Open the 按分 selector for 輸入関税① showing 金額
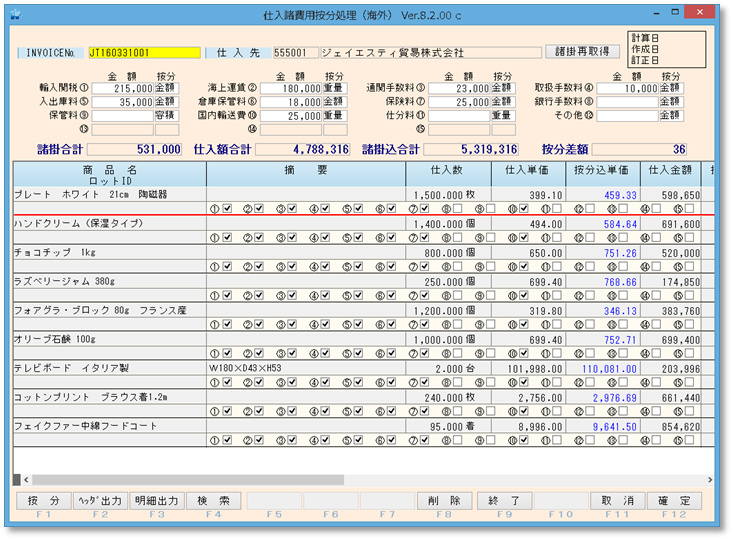 pyautogui.click(x=167, y=88)
